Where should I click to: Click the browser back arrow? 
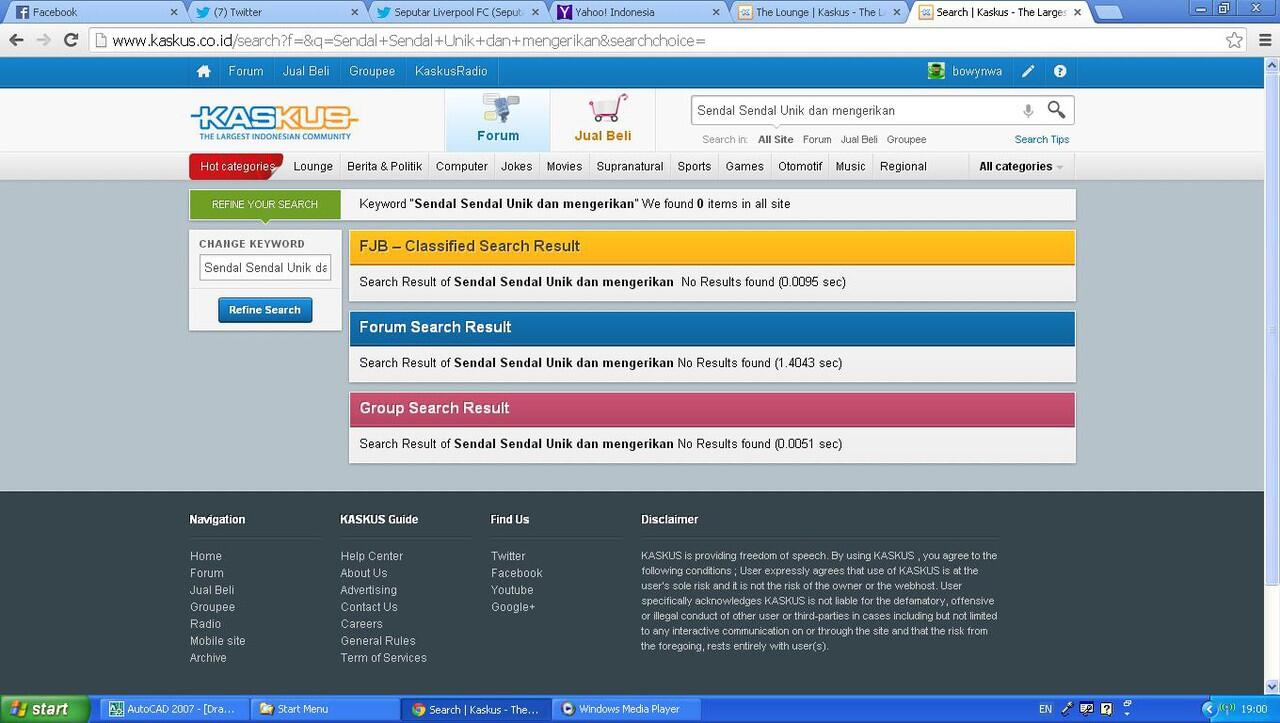[x=16, y=40]
